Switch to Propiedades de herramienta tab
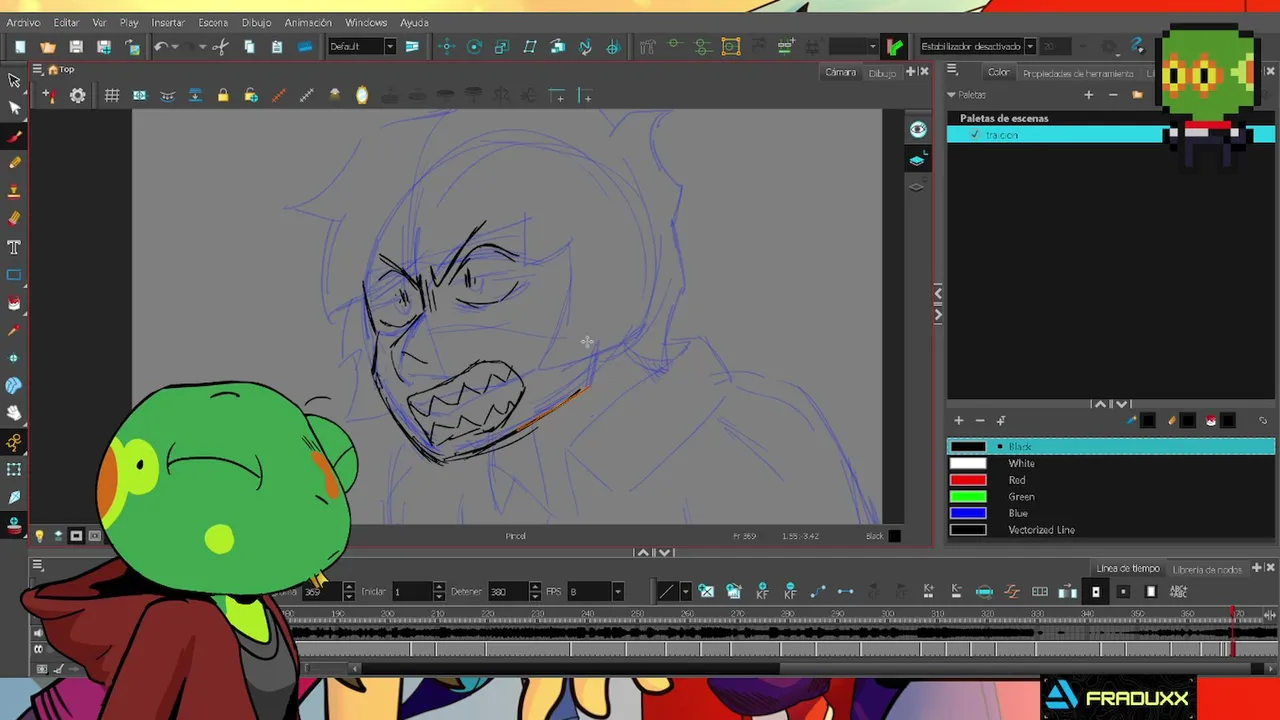Viewport: 1280px width, 720px height. pos(1078,73)
